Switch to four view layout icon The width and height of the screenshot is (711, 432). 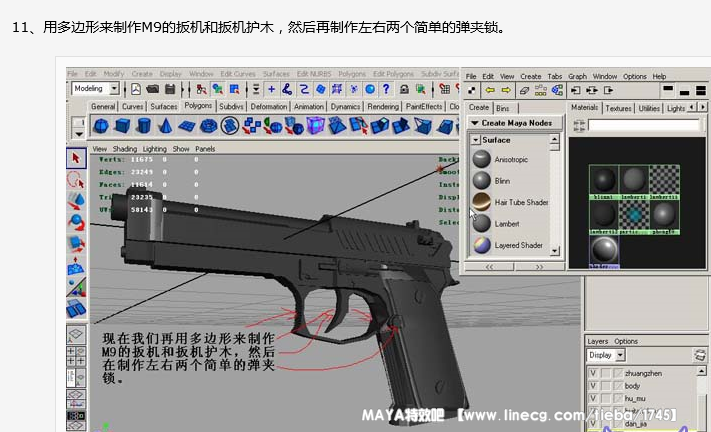click(76, 356)
